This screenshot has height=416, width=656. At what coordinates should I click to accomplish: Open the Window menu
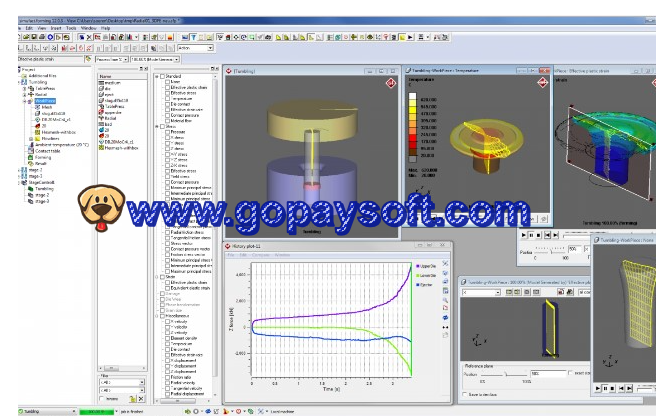point(89,28)
